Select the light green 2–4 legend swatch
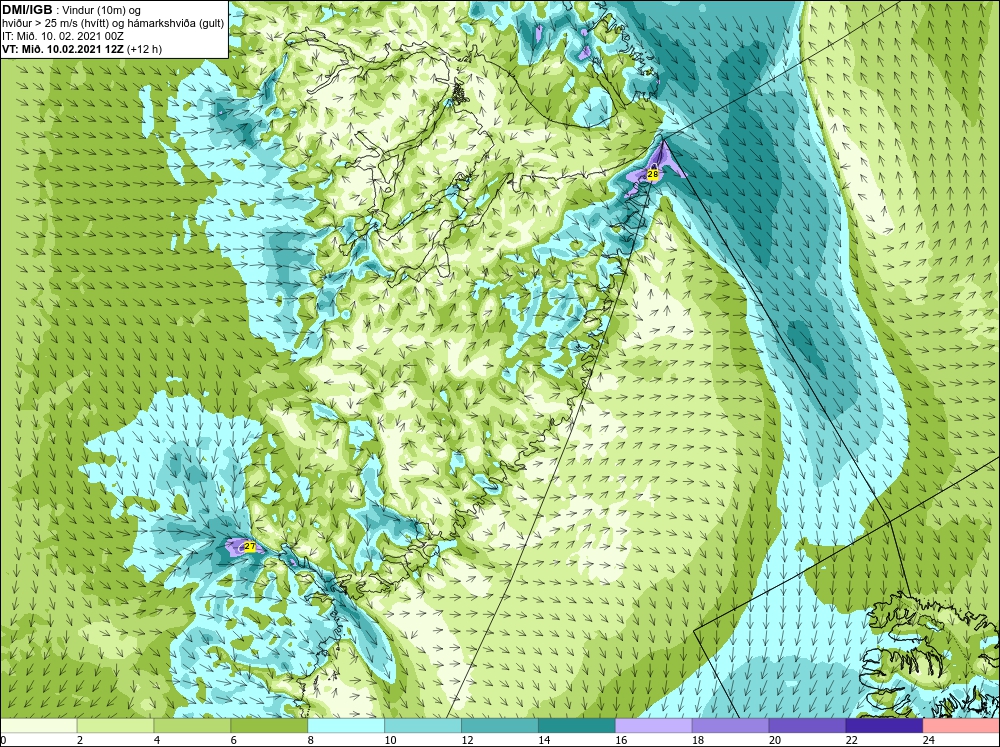 [115, 726]
